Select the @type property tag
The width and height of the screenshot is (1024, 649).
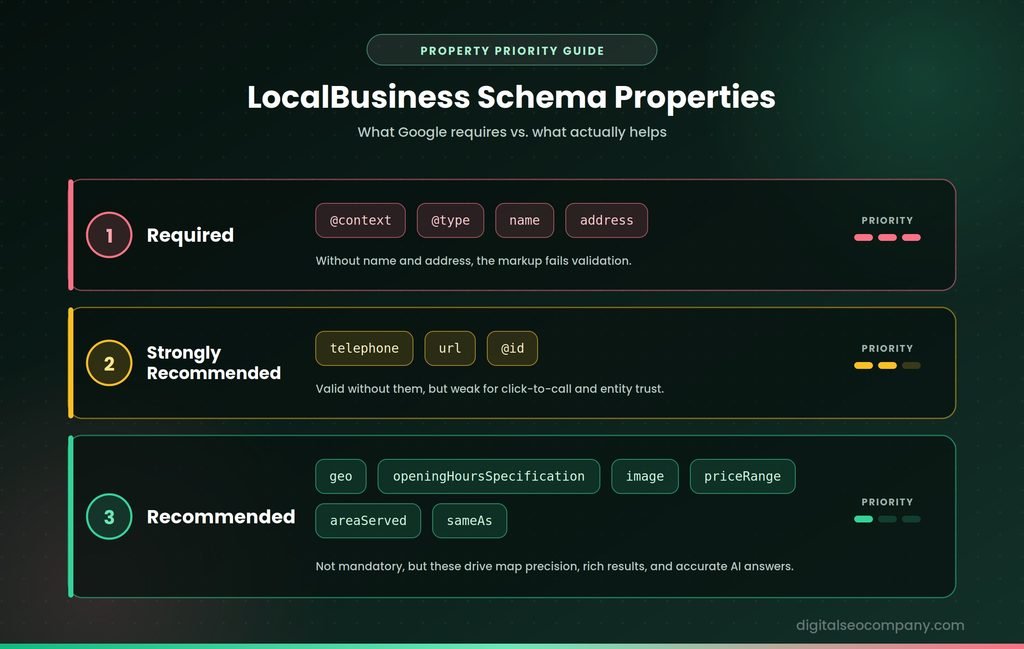click(451, 221)
